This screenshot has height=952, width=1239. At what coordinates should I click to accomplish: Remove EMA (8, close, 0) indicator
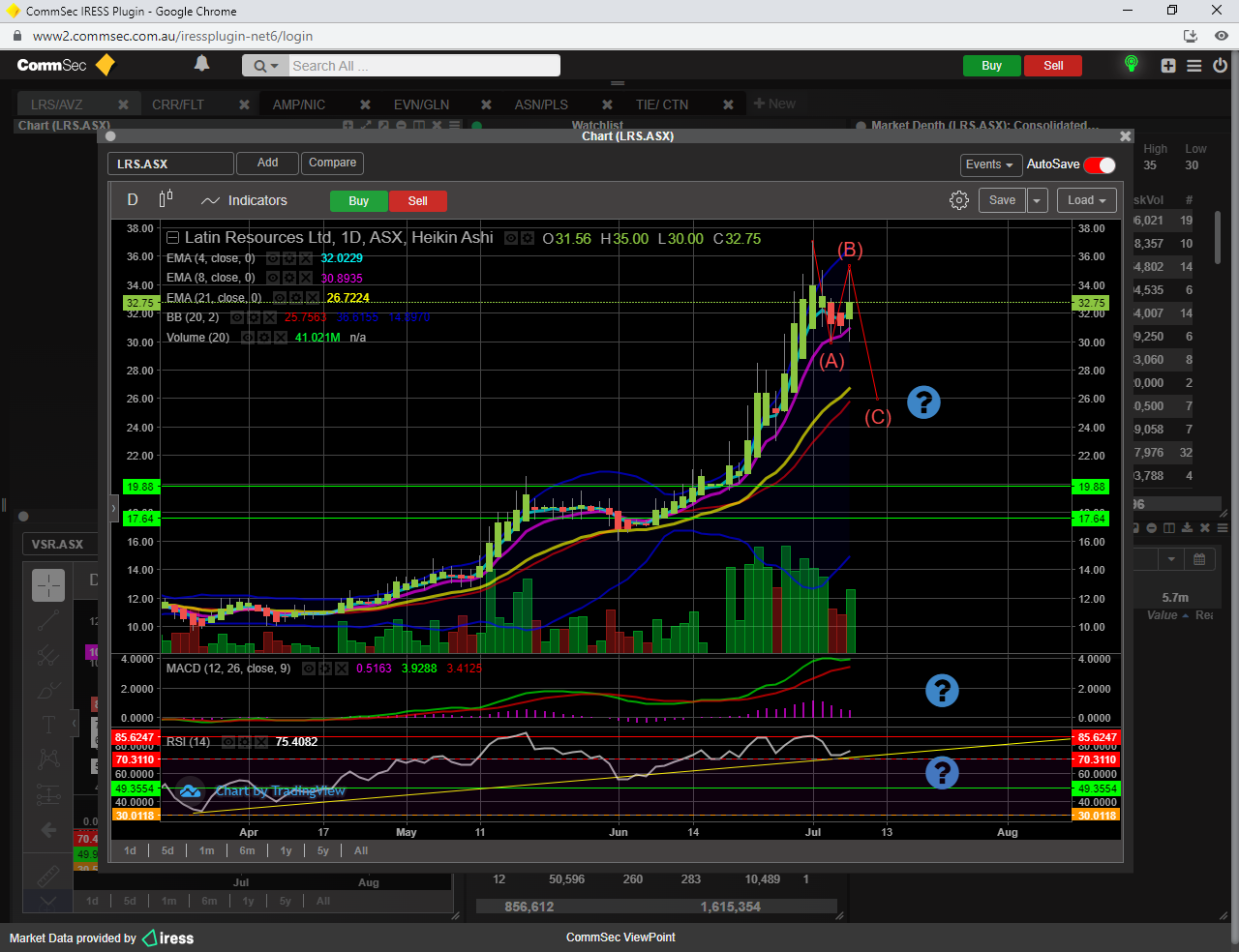(x=305, y=278)
